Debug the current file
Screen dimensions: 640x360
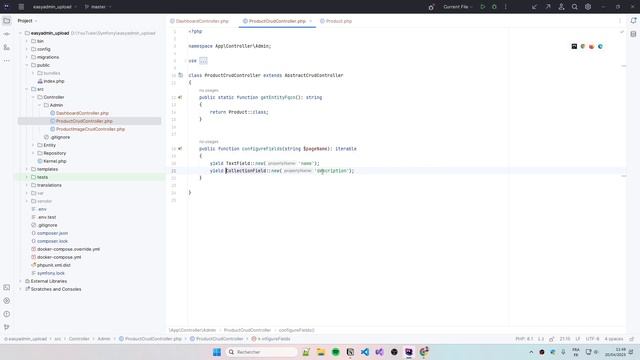[x=494, y=7]
